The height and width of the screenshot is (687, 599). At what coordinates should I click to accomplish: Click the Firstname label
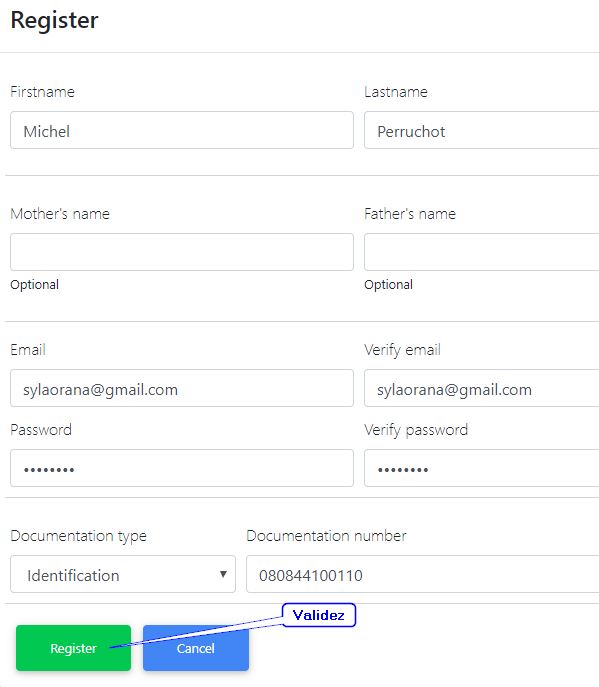43,92
